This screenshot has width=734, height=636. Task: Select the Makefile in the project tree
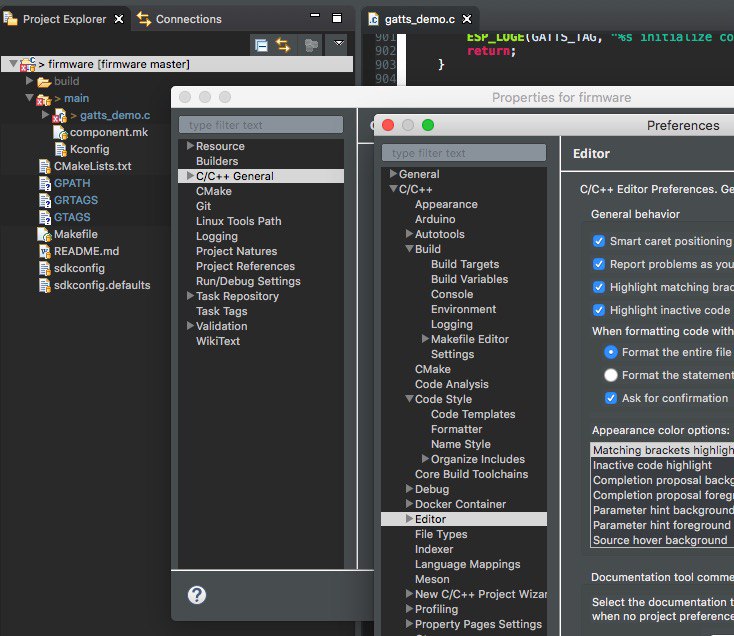75,234
